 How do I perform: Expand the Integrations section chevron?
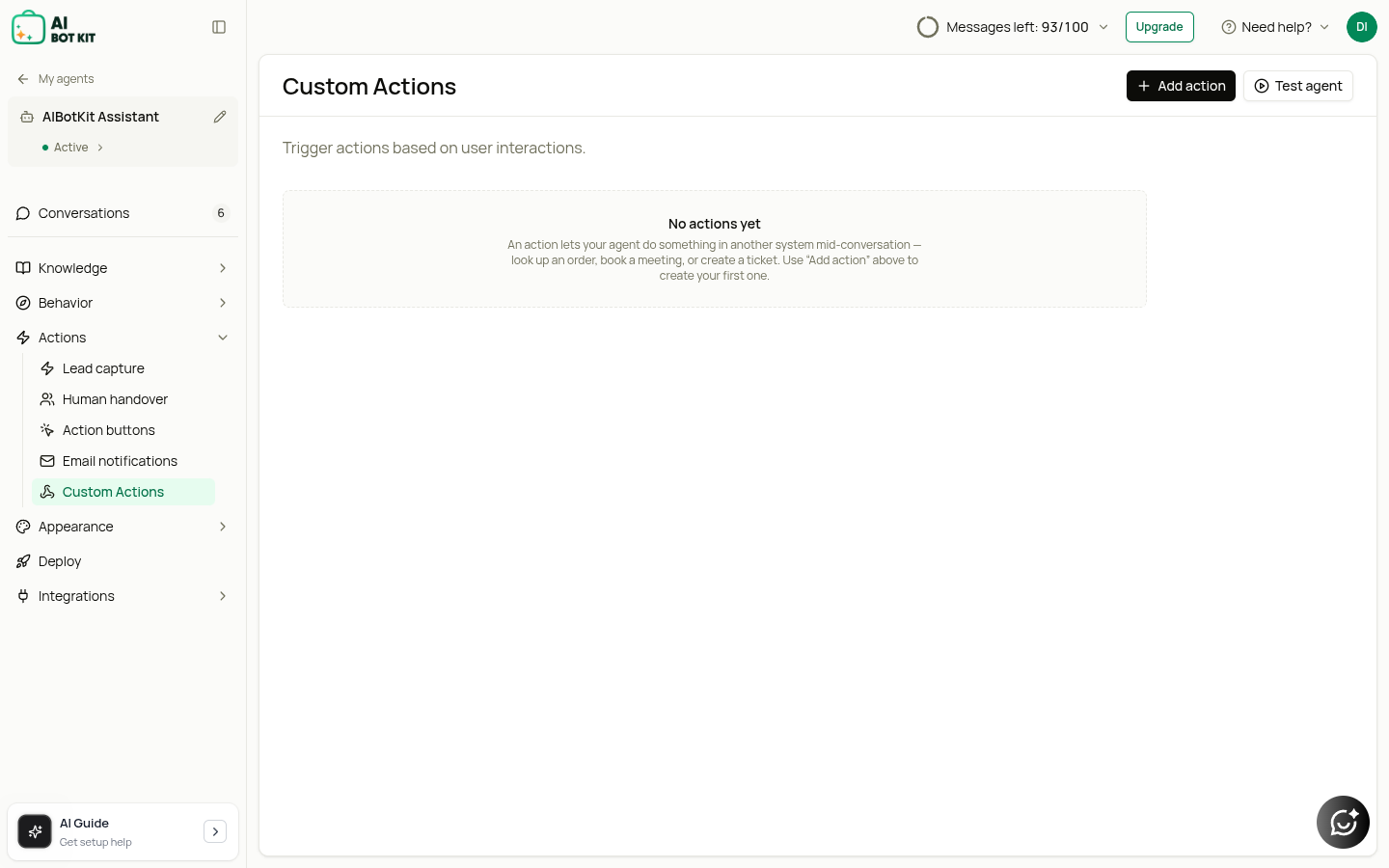pyautogui.click(x=223, y=596)
